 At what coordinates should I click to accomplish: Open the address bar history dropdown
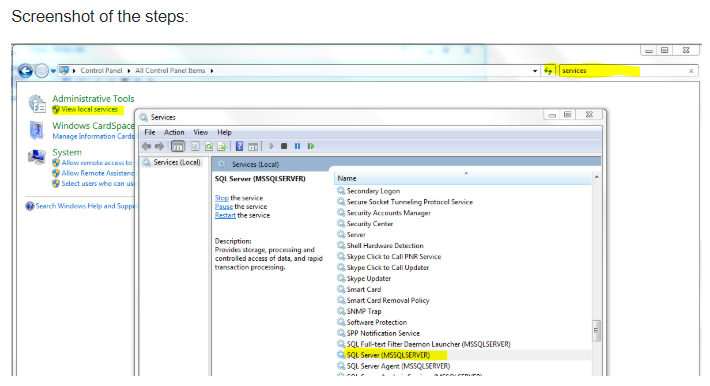point(535,71)
